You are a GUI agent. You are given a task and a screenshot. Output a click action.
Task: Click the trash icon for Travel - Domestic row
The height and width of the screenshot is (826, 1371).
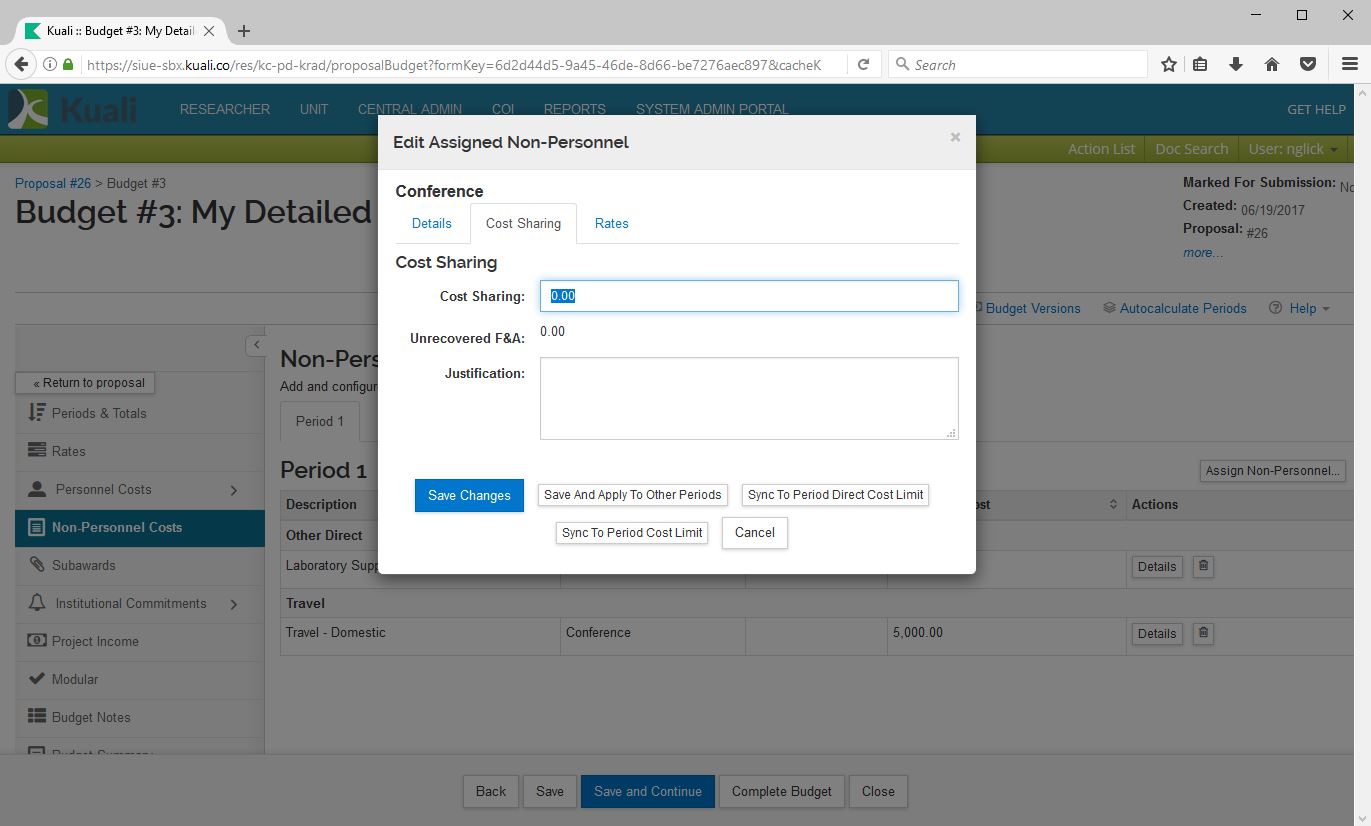[x=1203, y=633]
